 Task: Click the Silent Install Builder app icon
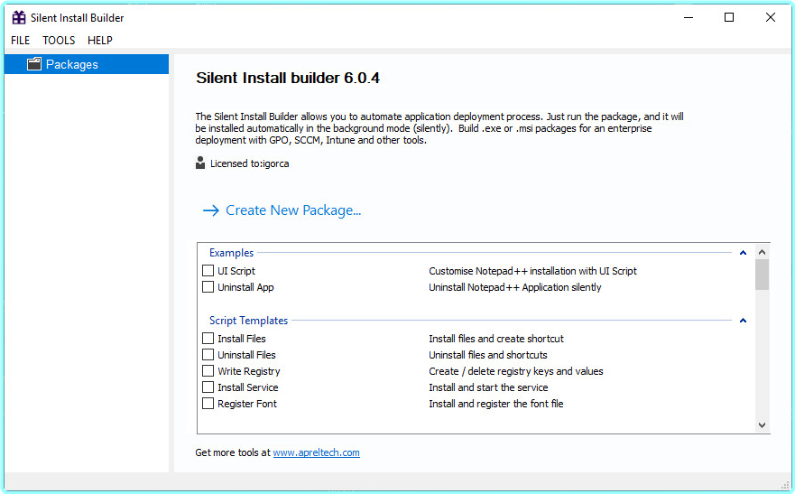point(19,18)
